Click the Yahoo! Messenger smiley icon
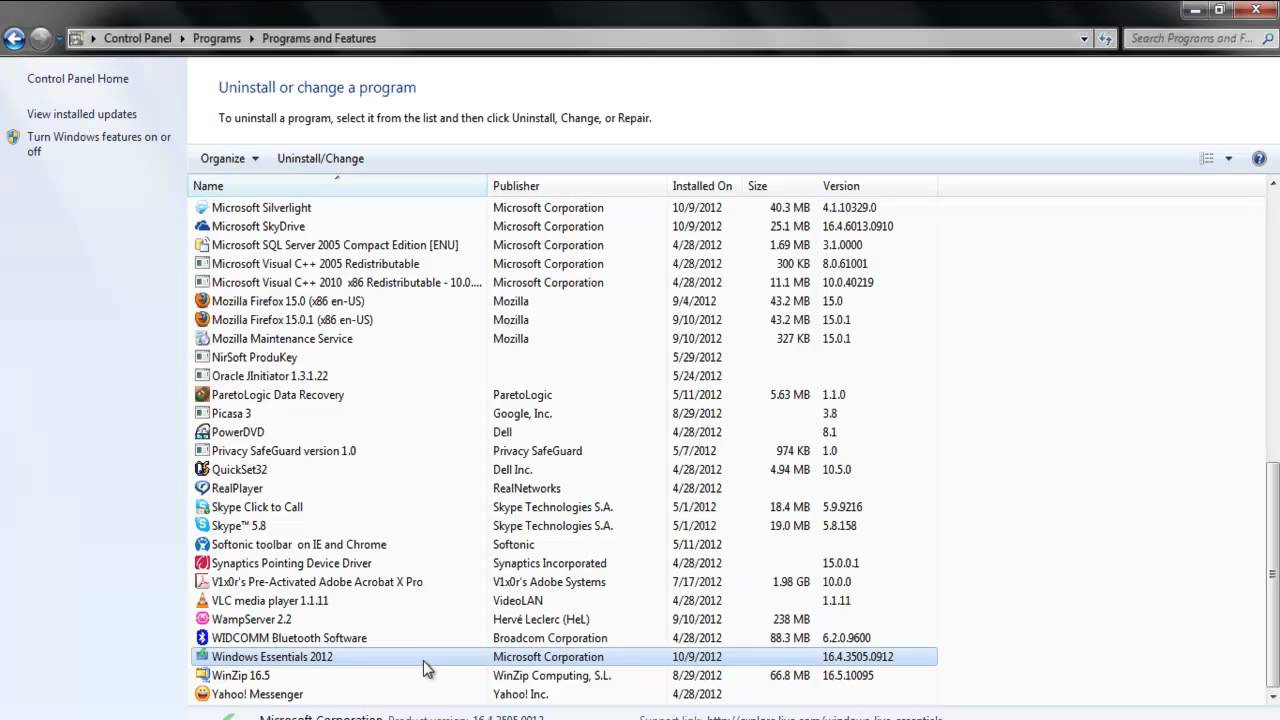 202,695
